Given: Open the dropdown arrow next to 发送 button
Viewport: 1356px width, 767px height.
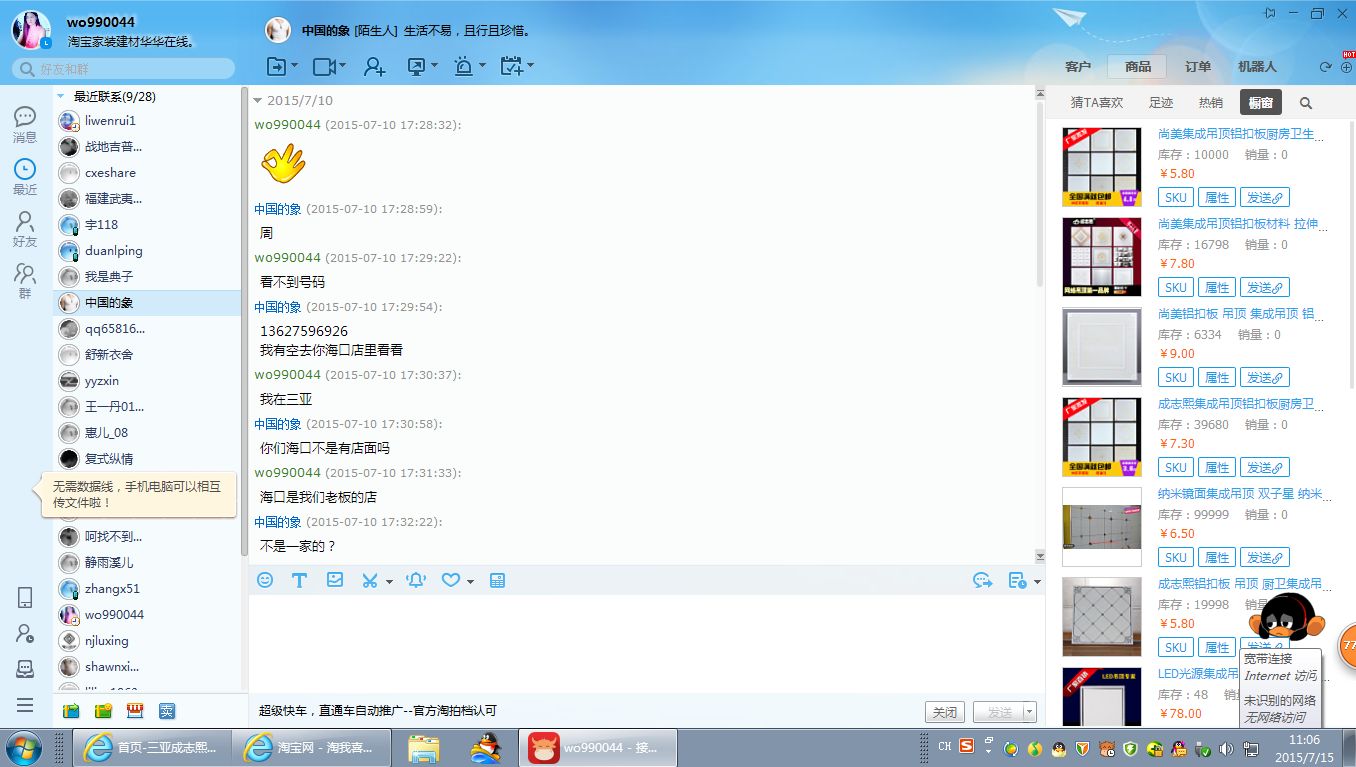Looking at the screenshot, I should tap(1030, 712).
